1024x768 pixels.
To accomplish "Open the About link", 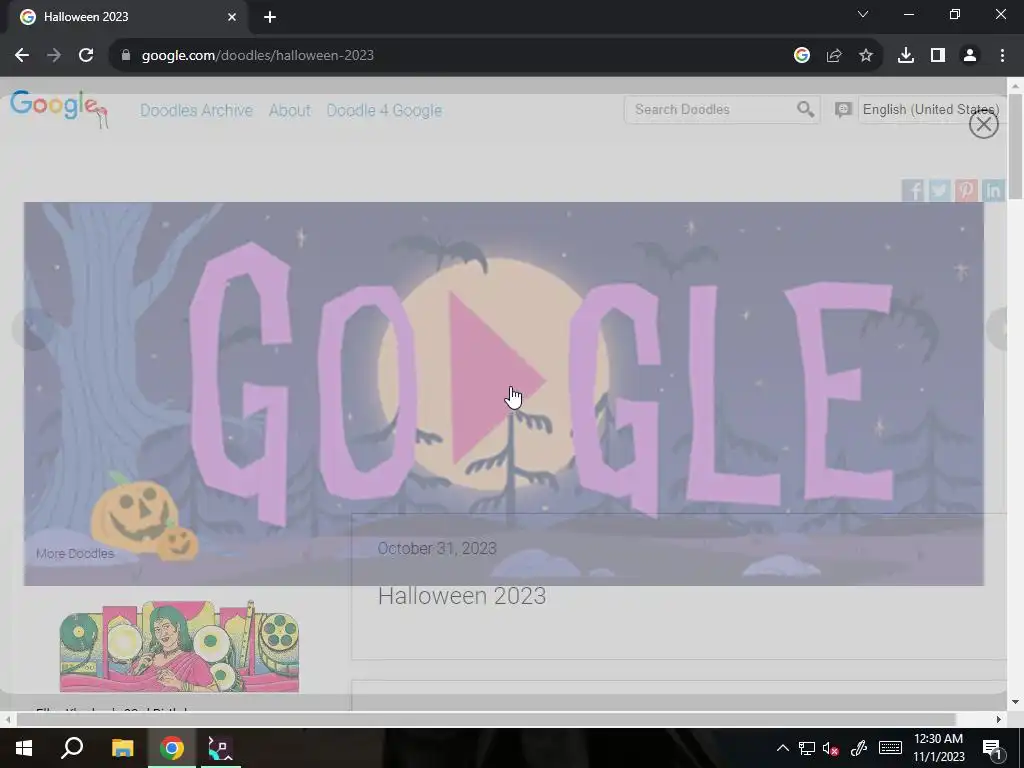I will click(x=290, y=110).
